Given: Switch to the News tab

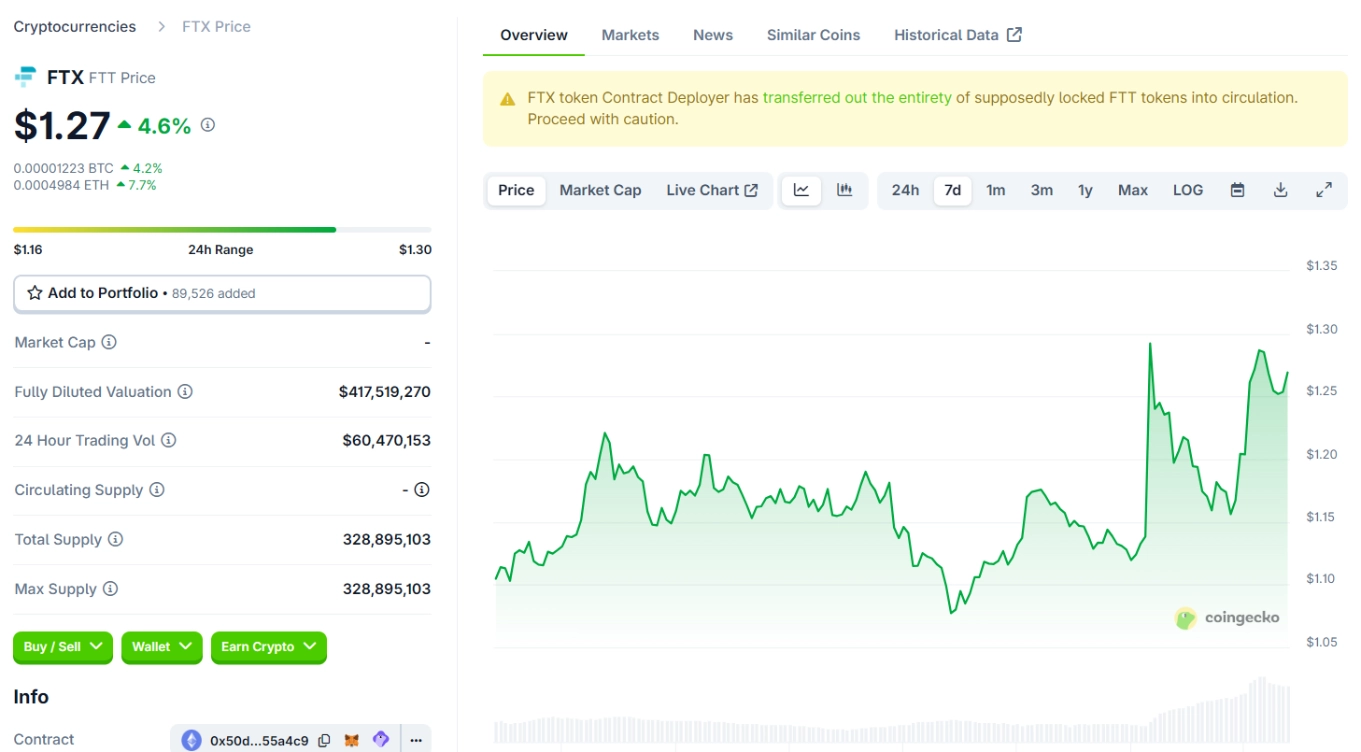Looking at the screenshot, I should pyautogui.click(x=713, y=35).
